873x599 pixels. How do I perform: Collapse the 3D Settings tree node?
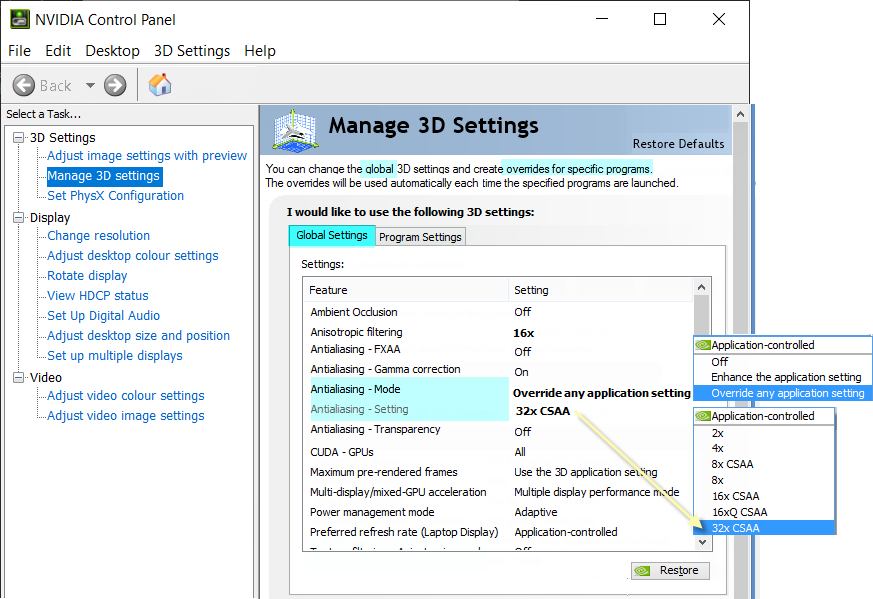click(18, 138)
